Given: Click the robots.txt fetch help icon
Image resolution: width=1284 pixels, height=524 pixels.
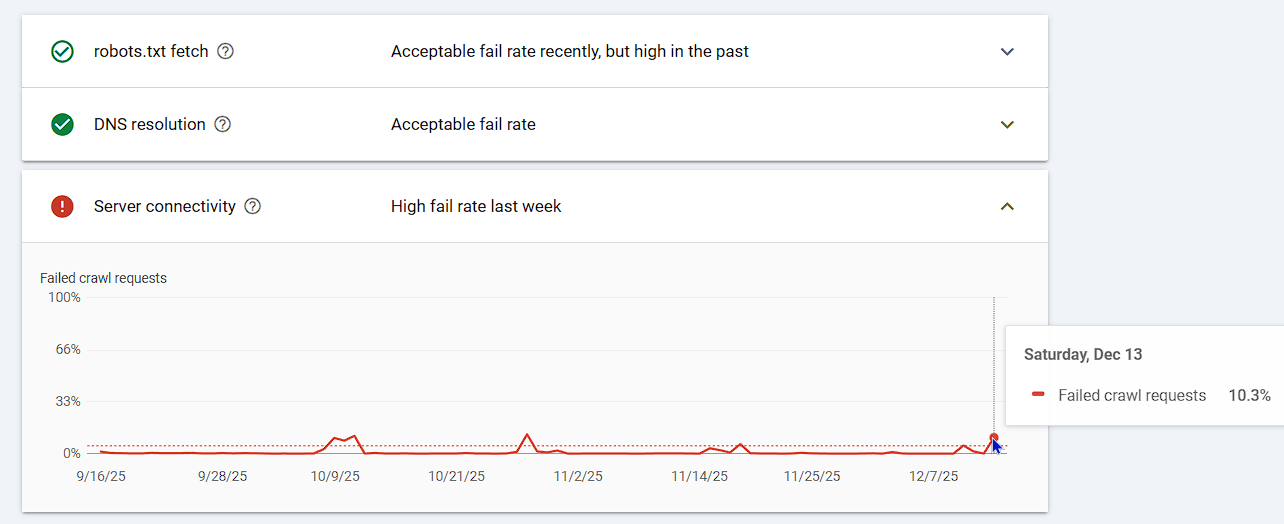Looking at the screenshot, I should (x=226, y=51).
